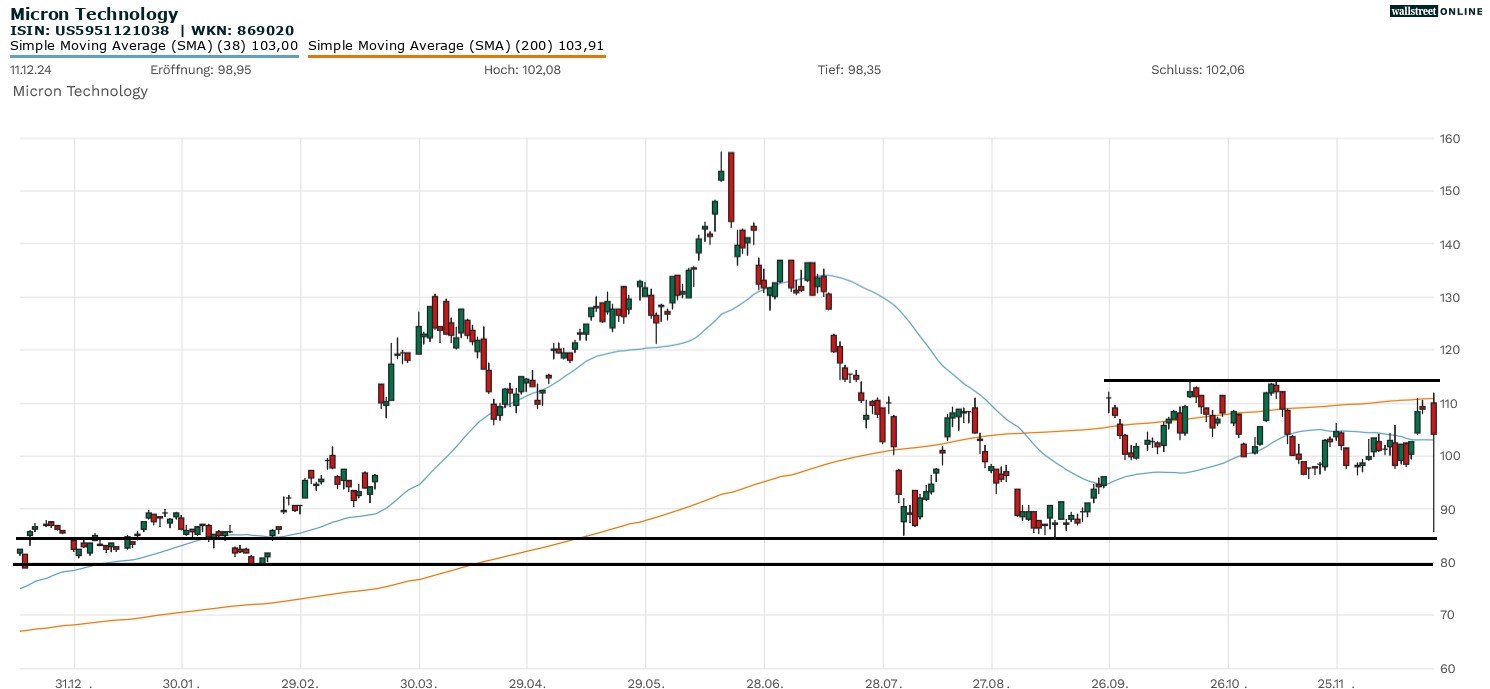
Task: Click the 11.12.24 date label
Action: point(30,70)
